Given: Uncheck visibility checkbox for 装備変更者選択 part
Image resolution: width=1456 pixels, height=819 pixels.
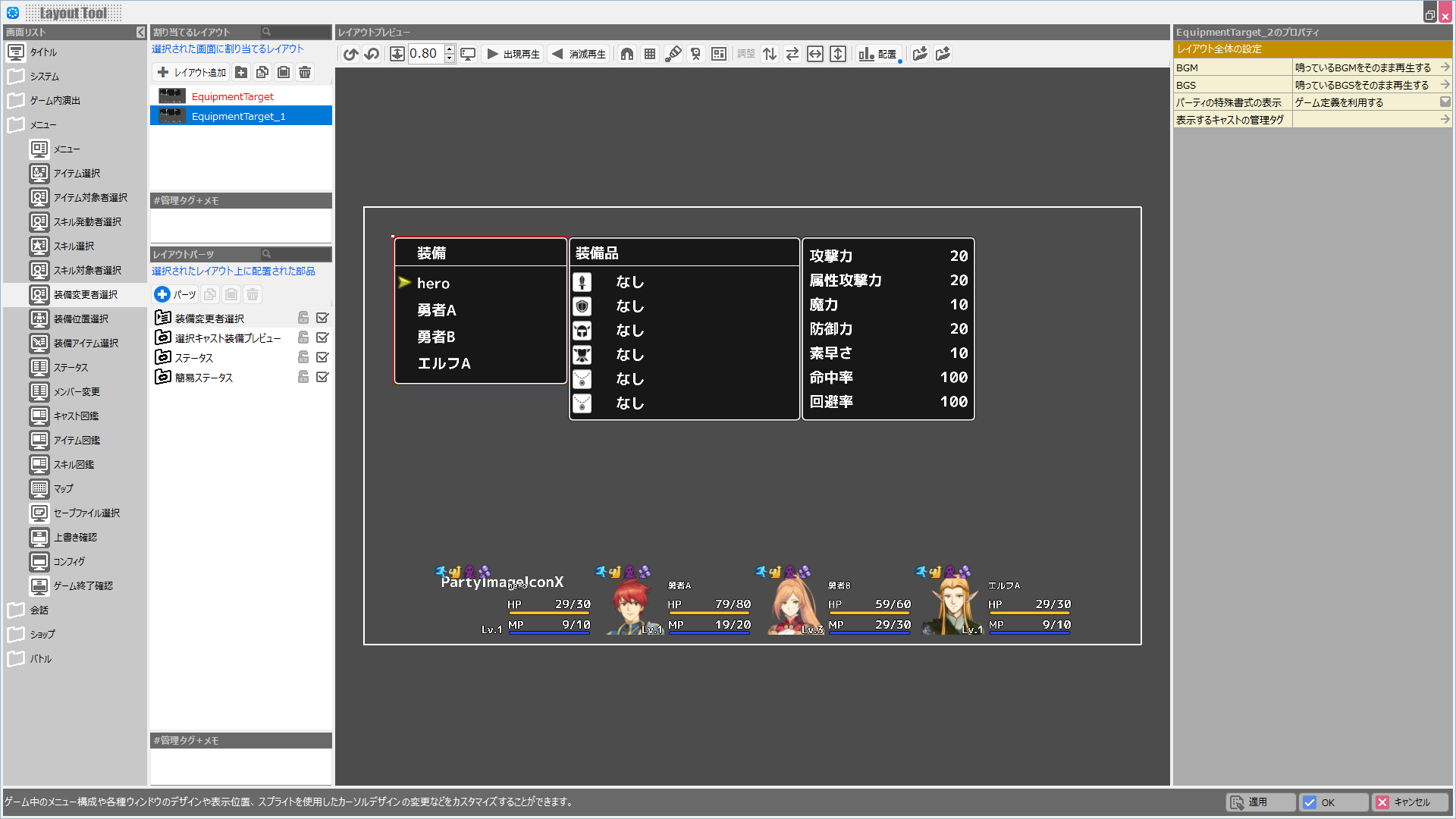Looking at the screenshot, I should click(x=322, y=318).
